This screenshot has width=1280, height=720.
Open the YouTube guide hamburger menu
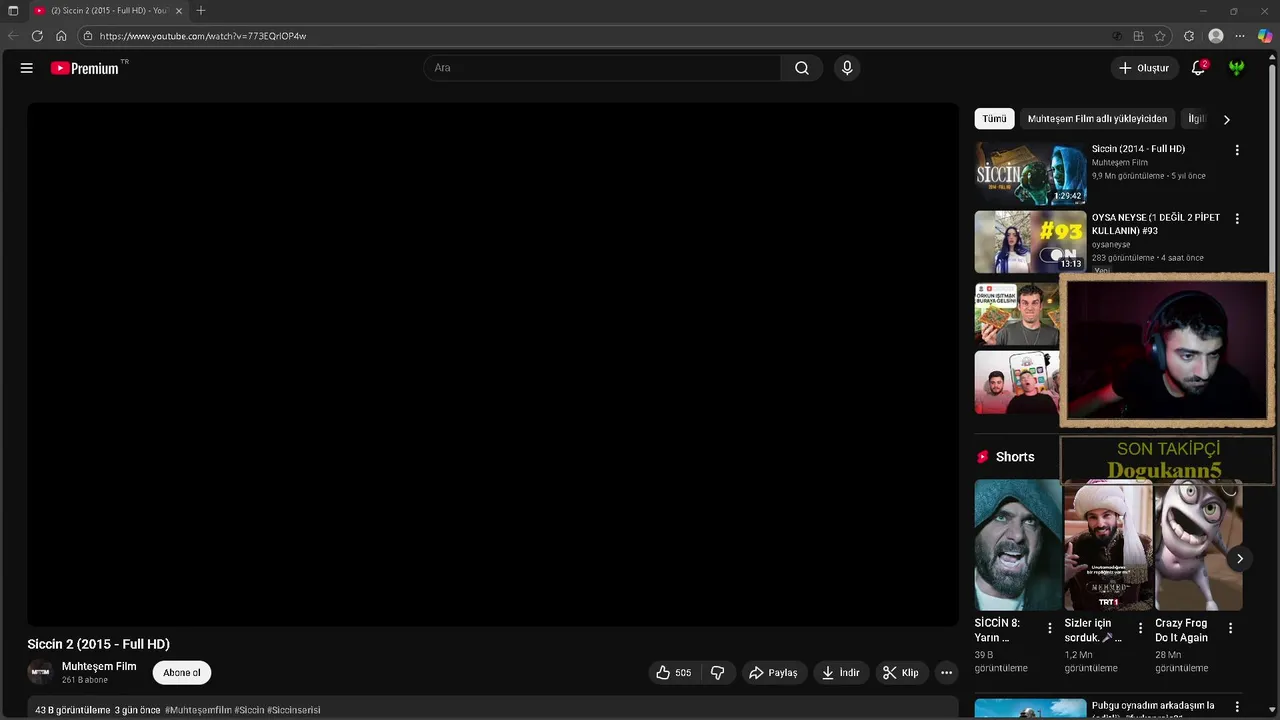(x=27, y=68)
